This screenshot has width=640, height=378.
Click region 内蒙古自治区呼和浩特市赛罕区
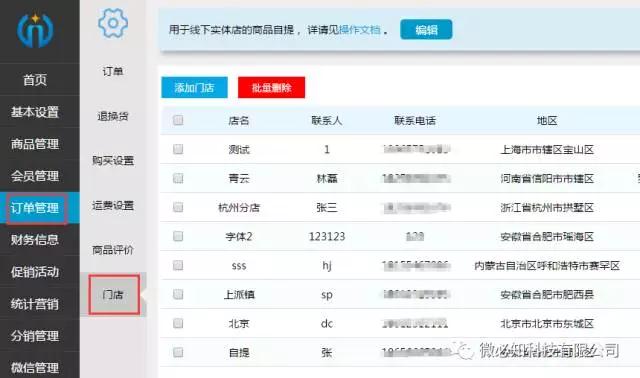click(547, 266)
